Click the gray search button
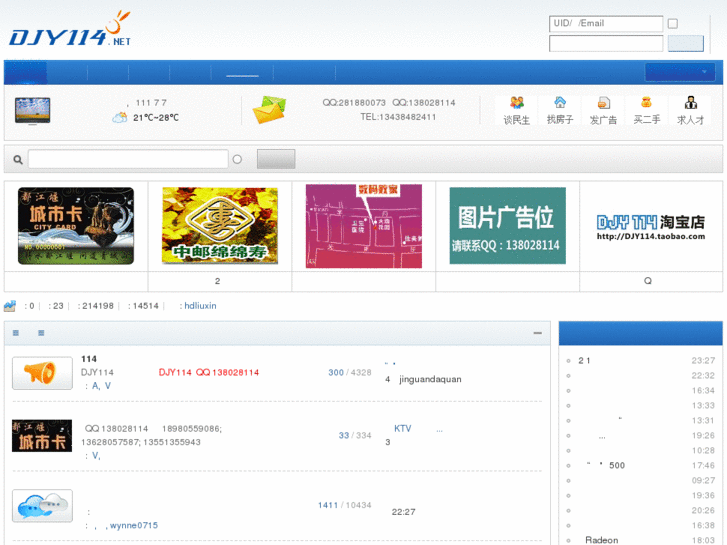727x545 pixels. (276, 159)
